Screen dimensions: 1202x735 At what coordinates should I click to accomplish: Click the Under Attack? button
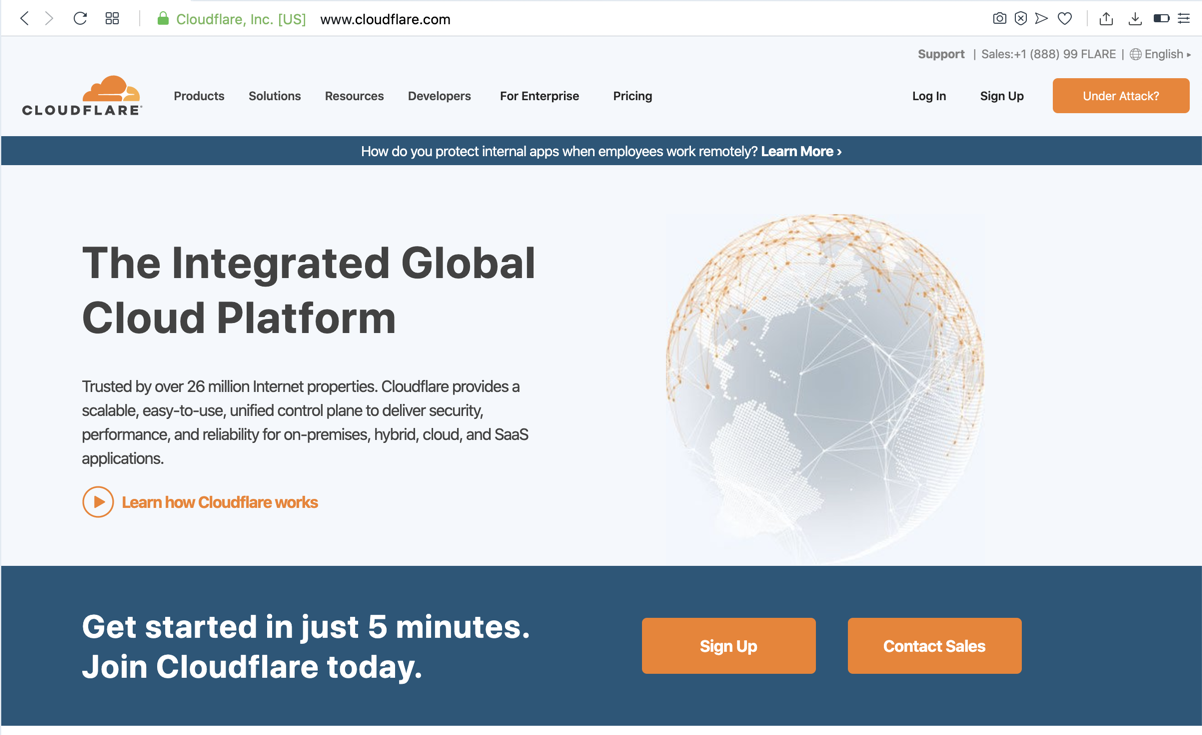[1121, 96]
